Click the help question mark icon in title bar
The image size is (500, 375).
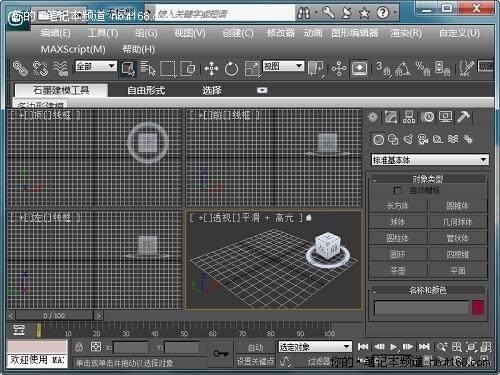point(383,13)
